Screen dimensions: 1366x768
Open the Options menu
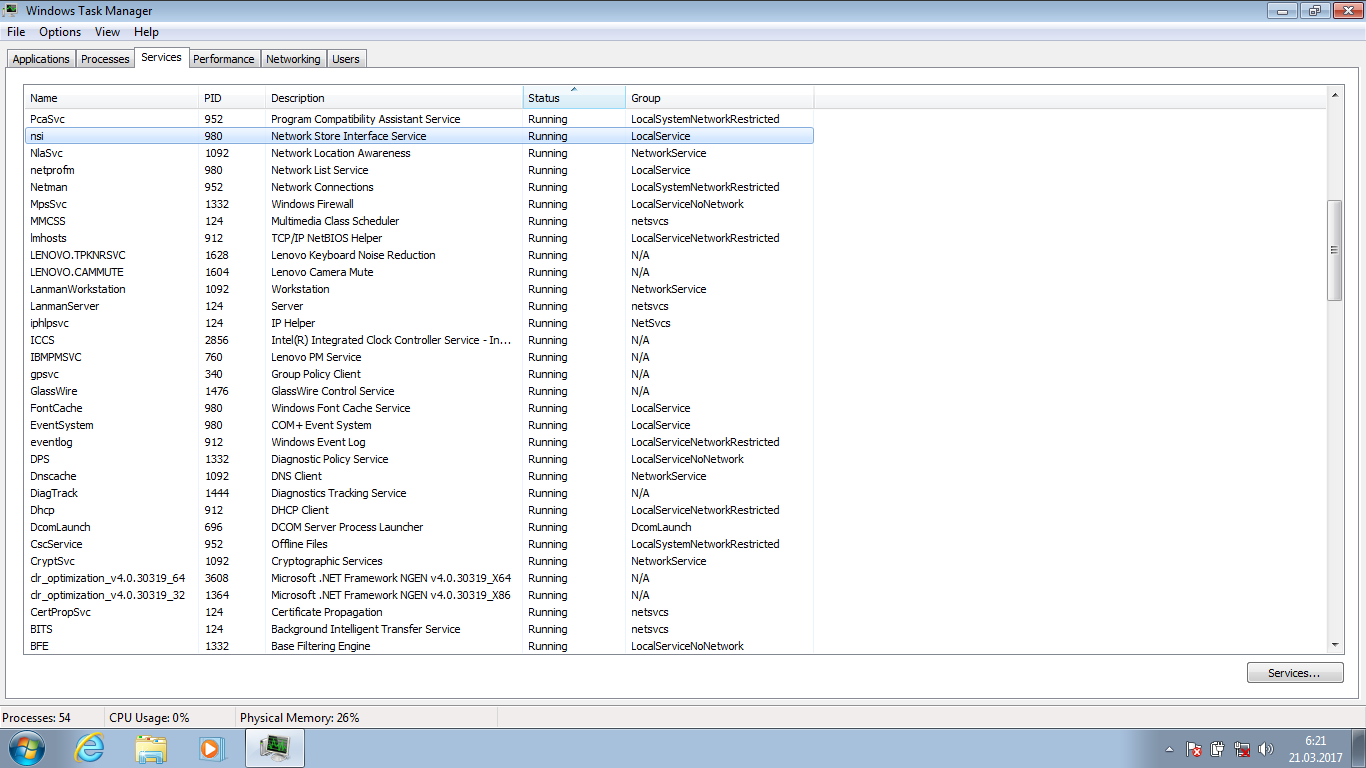click(60, 32)
